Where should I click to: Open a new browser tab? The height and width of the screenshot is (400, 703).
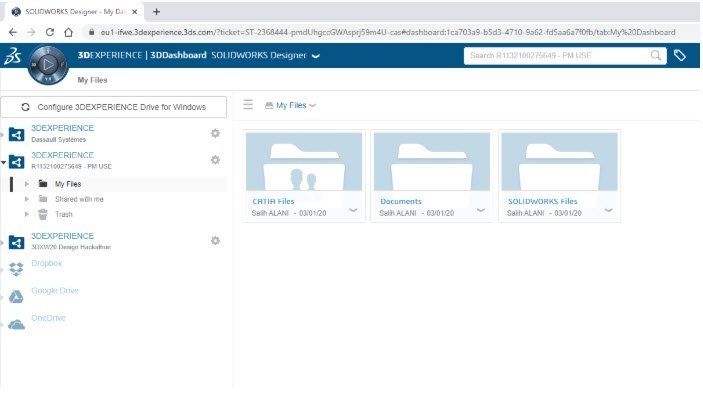click(156, 12)
